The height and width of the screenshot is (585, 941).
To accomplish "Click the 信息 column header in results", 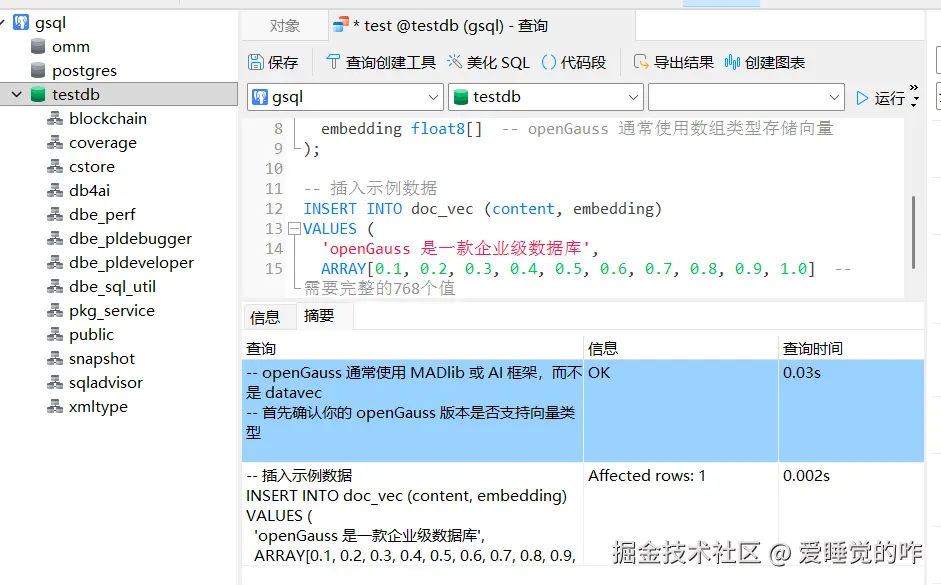I will click(681, 348).
